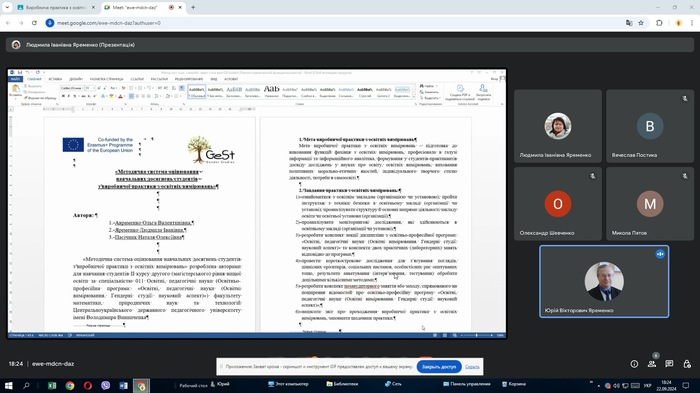
Task: Show the participants people panel
Action: 652,364
